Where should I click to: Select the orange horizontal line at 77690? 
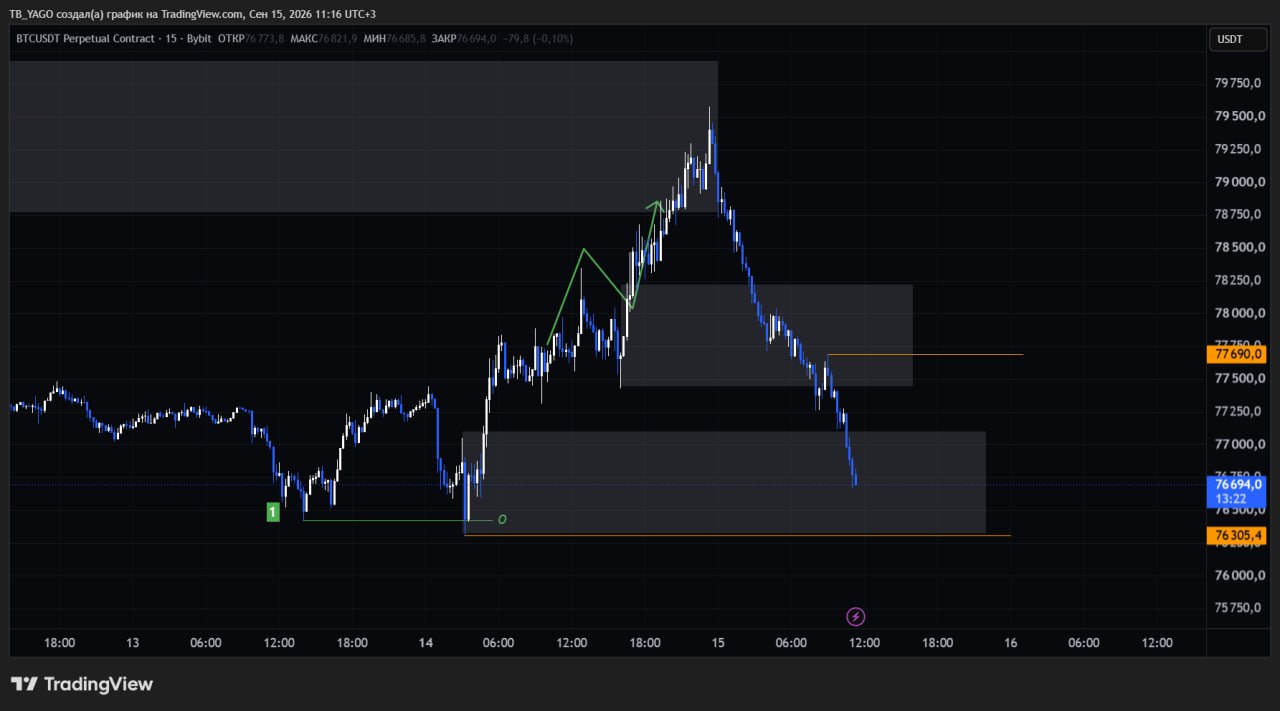coord(925,354)
